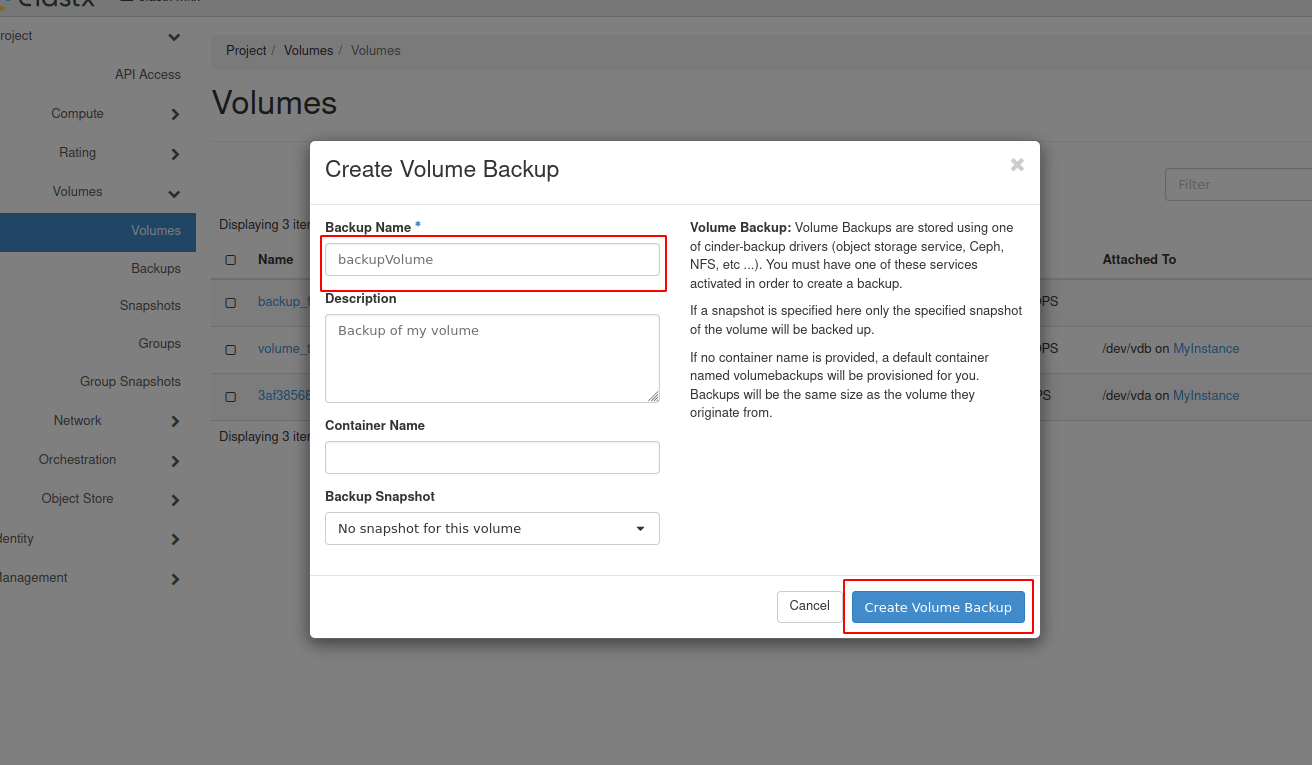Check the header checkbox above the Name column

231,258
